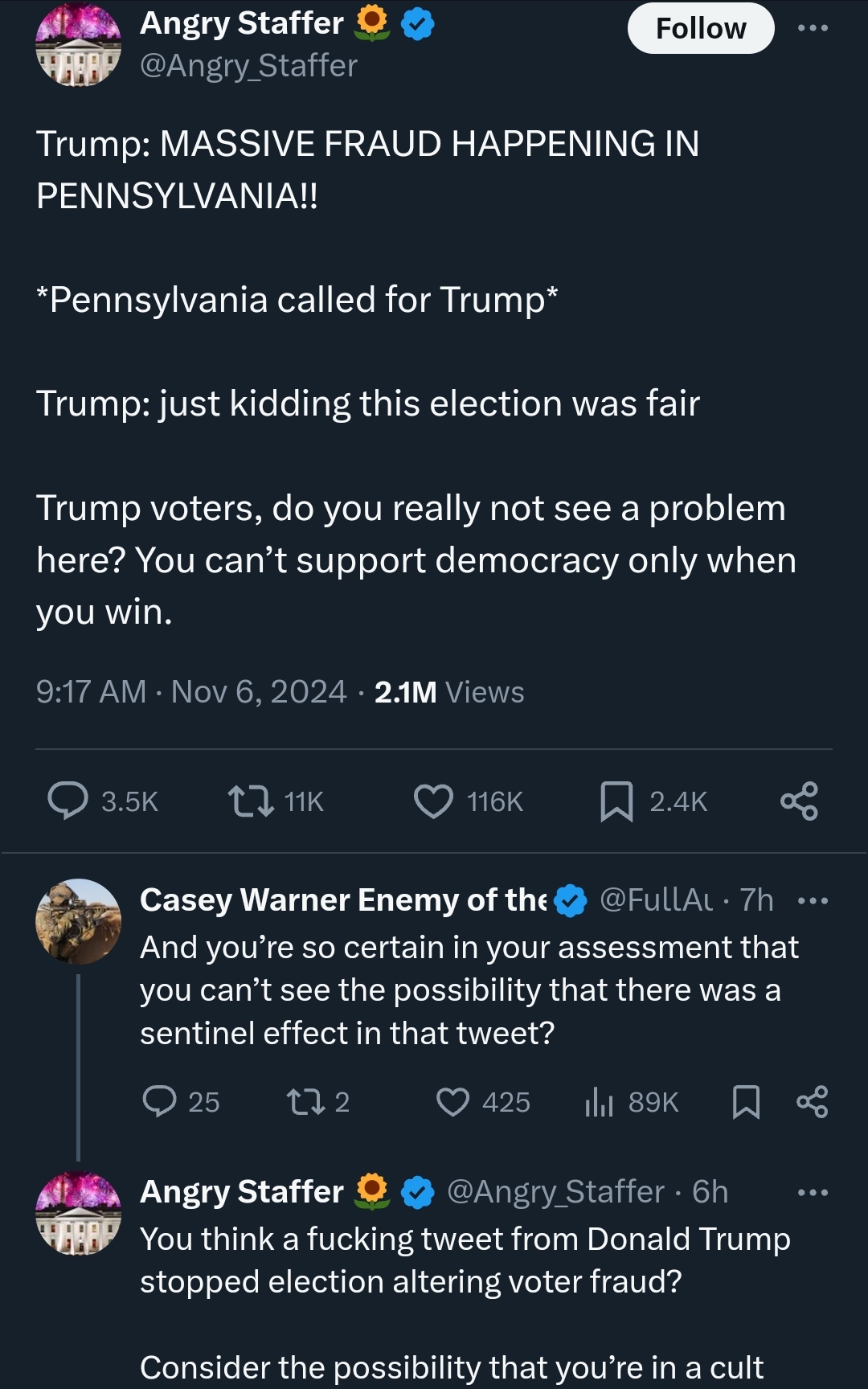This screenshot has height=1389, width=868.
Task: Open more options on main tweet
Action: click(812, 29)
